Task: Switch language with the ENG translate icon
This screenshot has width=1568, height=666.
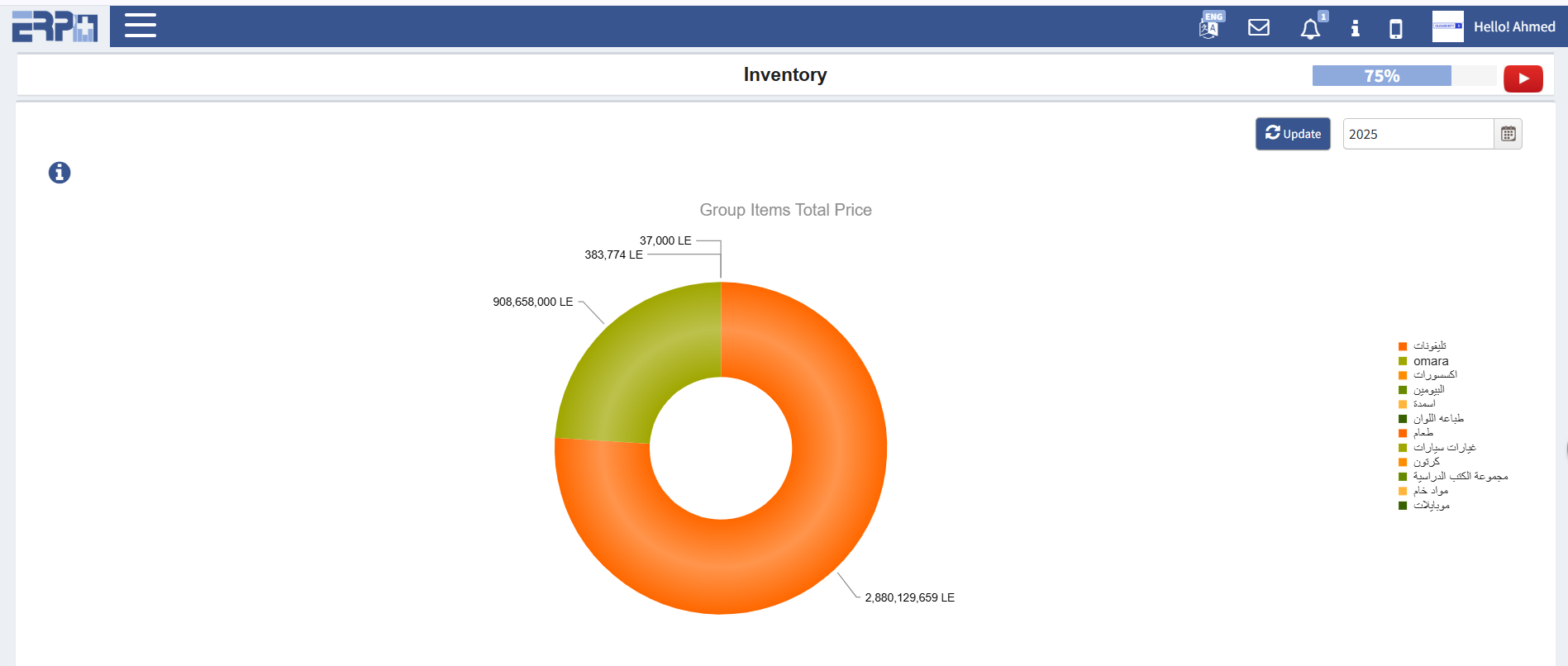Action: click(x=1210, y=27)
